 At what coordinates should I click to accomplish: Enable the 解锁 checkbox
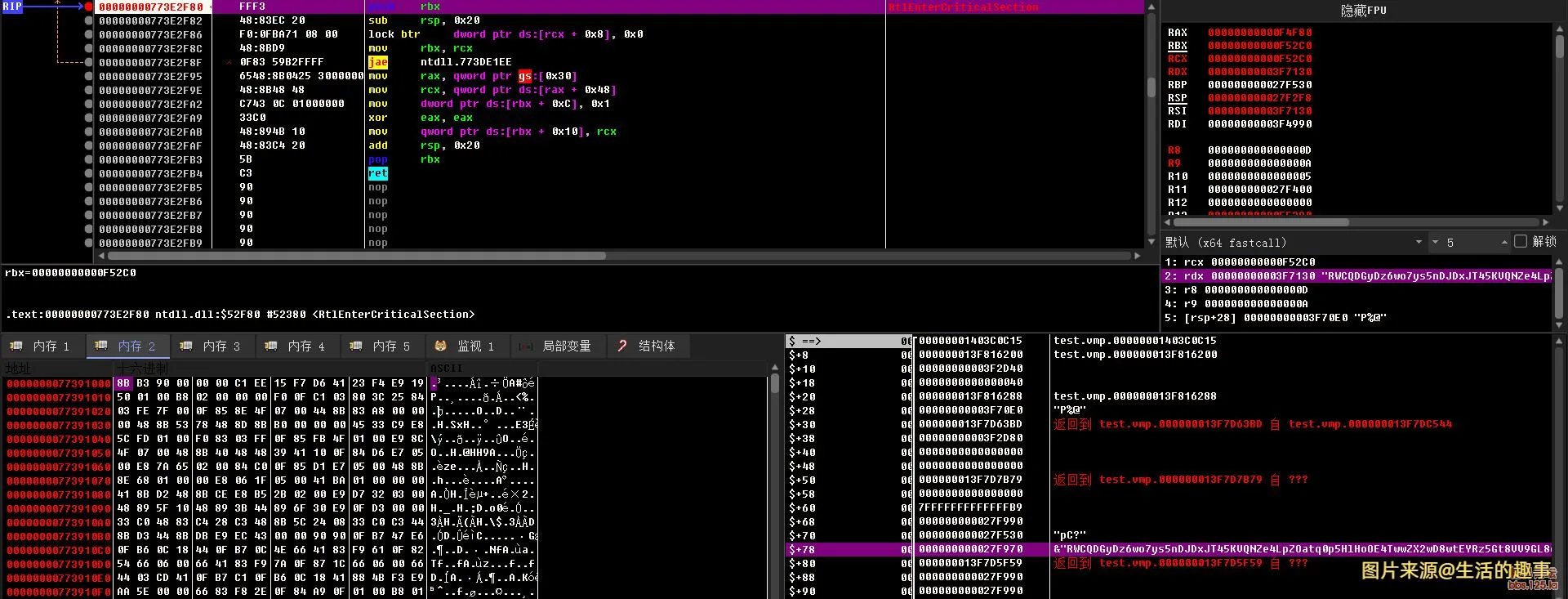[1520, 242]
